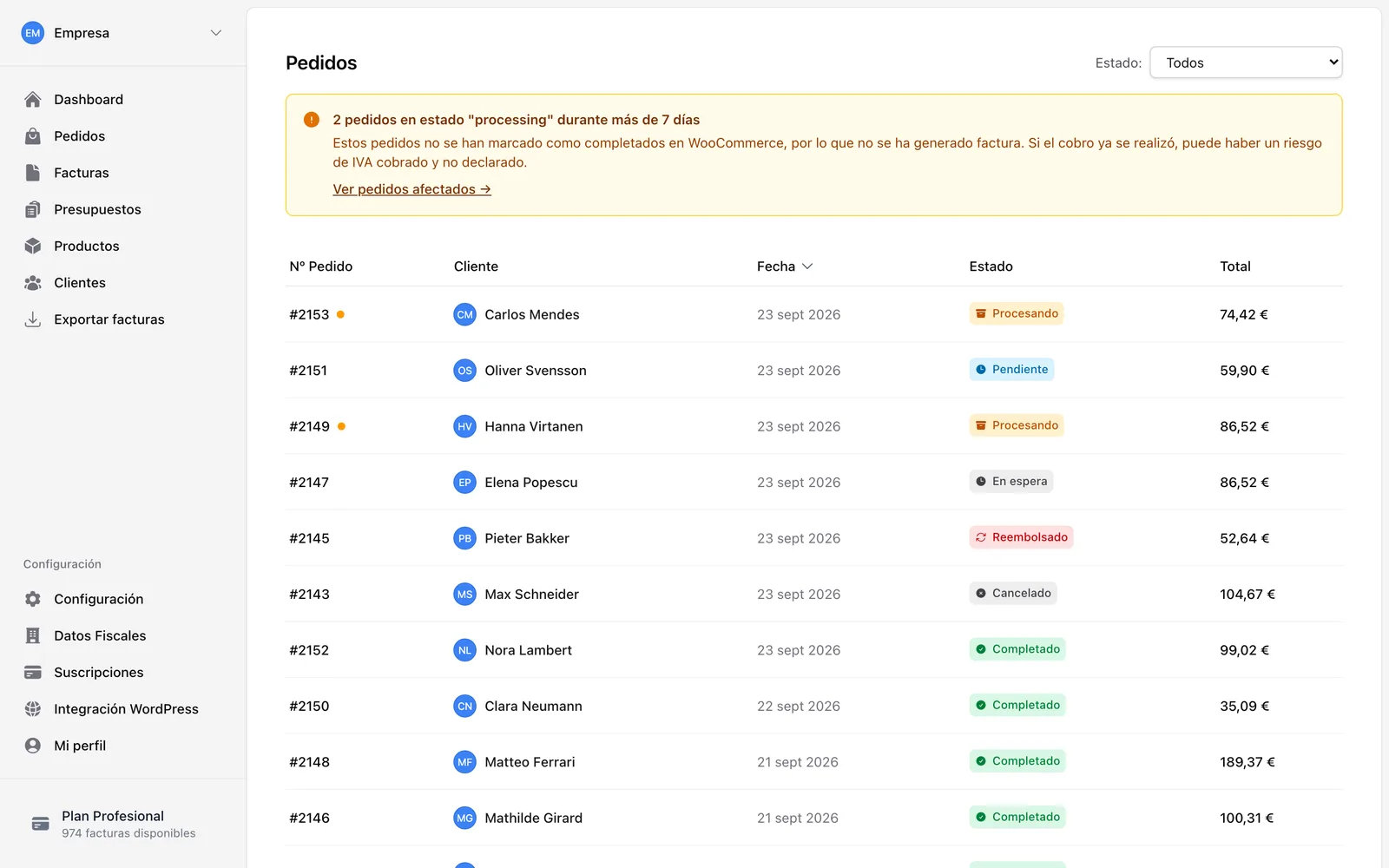Screen dimensions: 1389x868
Task: Open order #2151
Action: click(x=308, y=371)
